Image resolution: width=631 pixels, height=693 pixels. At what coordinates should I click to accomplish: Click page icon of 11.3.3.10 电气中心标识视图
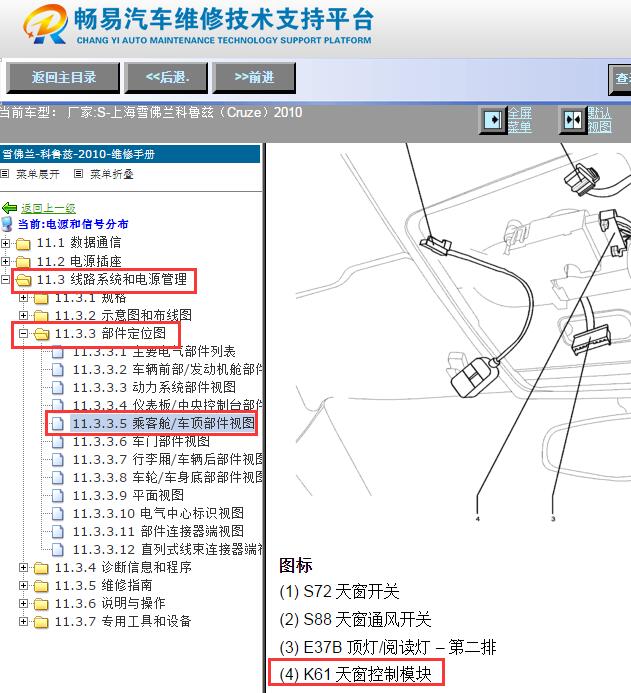(57, 514)
